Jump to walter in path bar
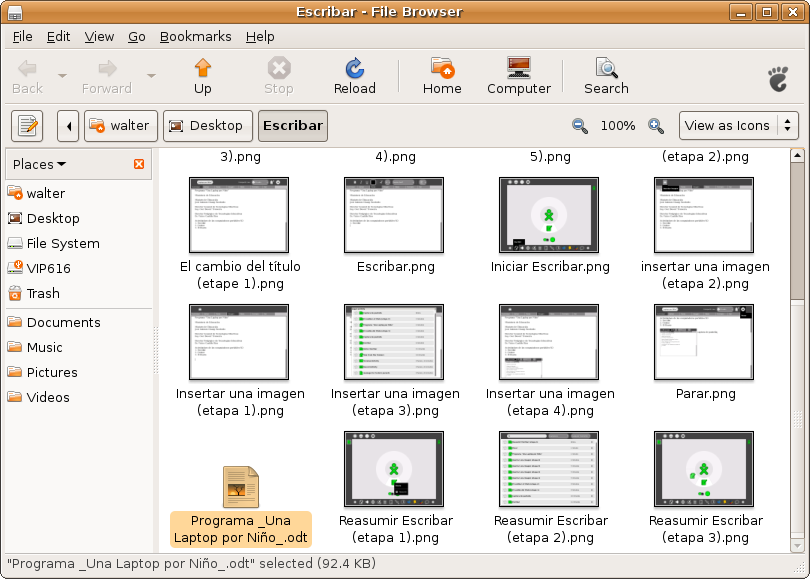Screen dimensions: 810x579 [x=119, y=126]
